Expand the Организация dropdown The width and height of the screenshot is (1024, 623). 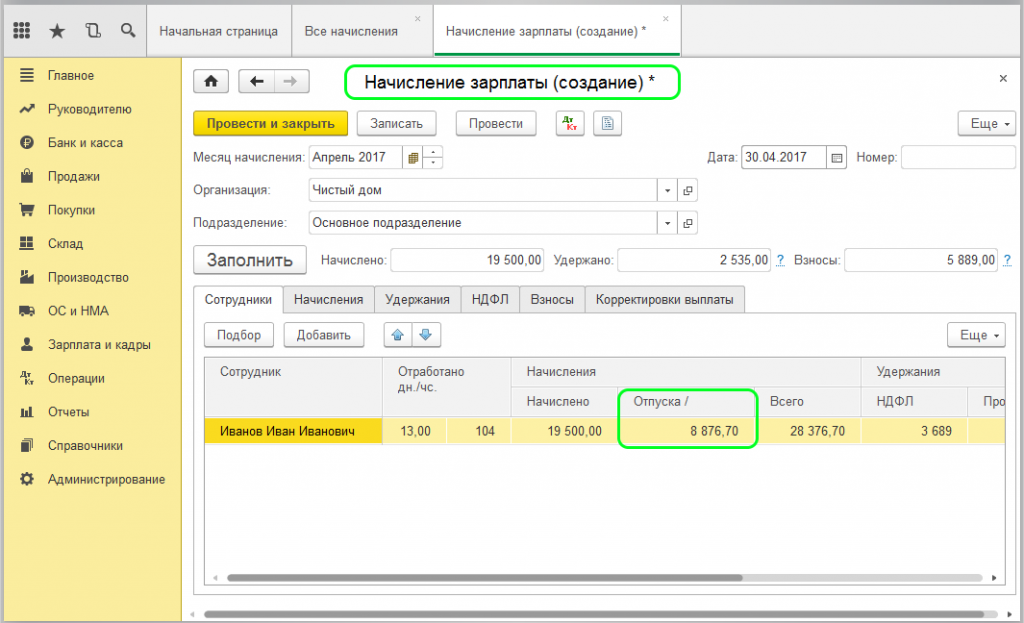tap(667, 190)
